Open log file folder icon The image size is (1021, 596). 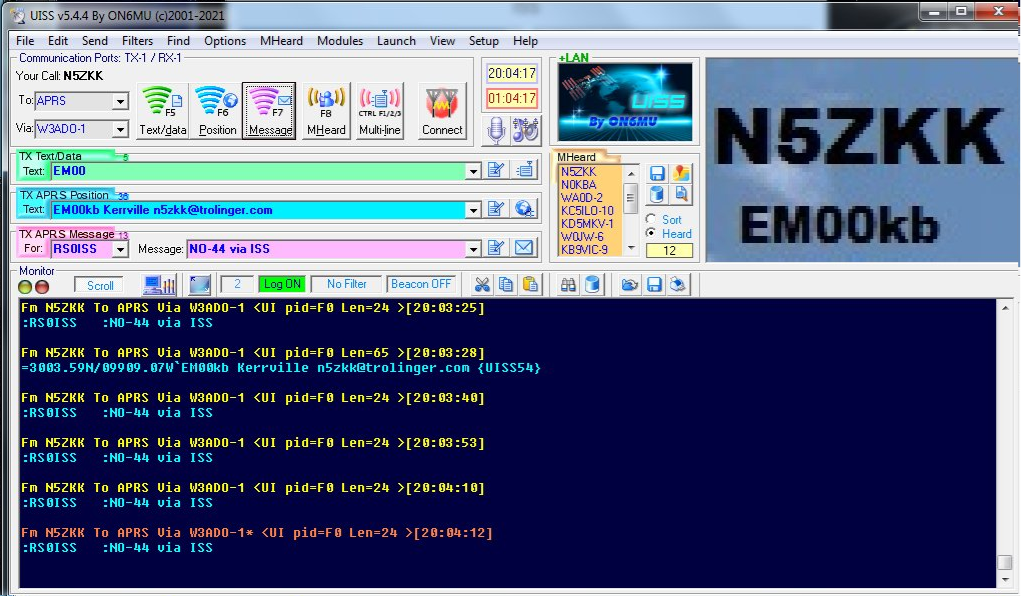pos(630,285)
